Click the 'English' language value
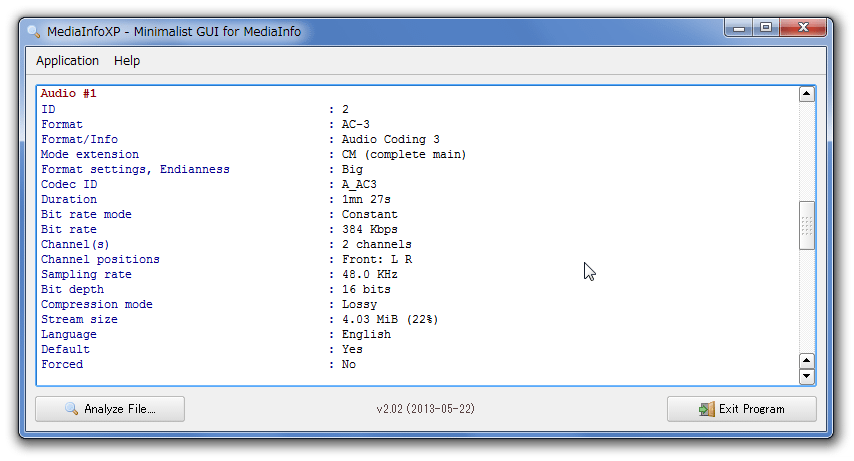 [366, 334]
